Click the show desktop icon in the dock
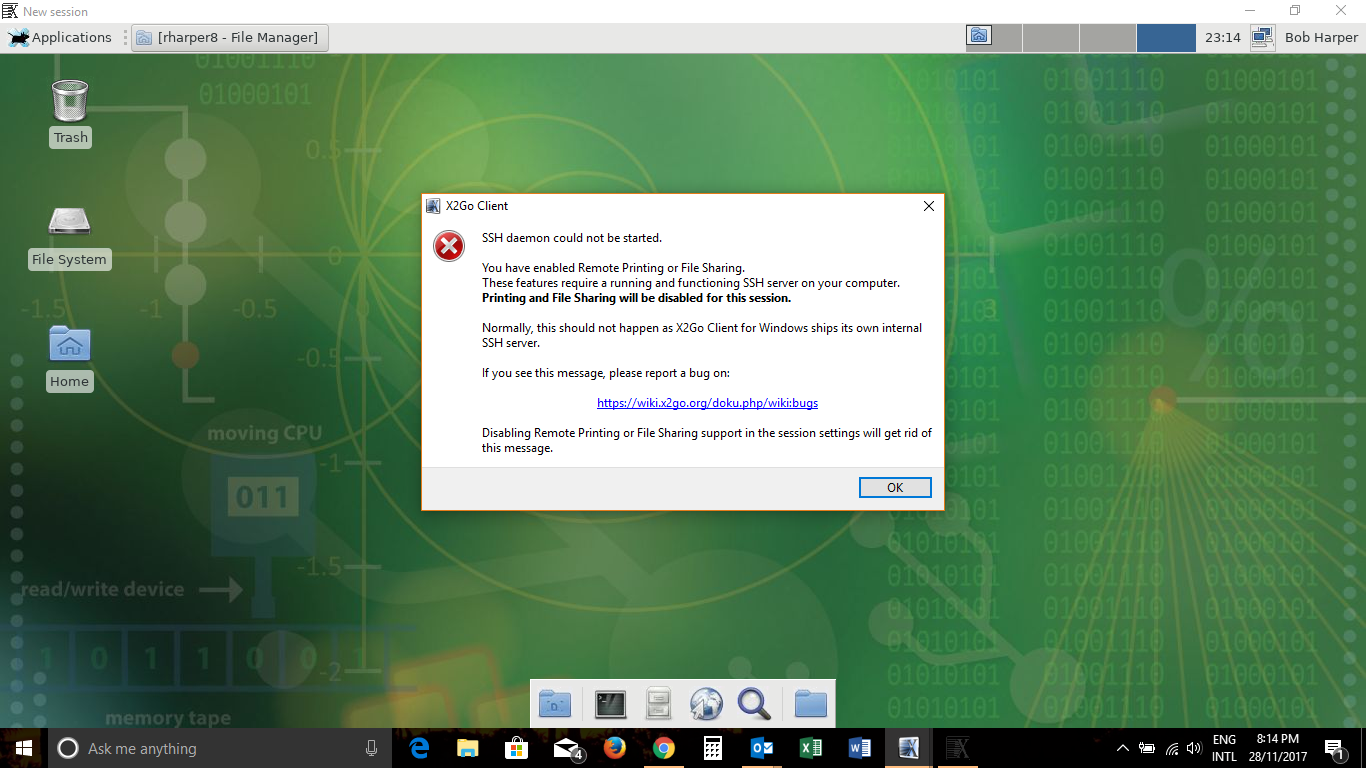This screenshot has height=768, width=1366. (x=555, y=704)
